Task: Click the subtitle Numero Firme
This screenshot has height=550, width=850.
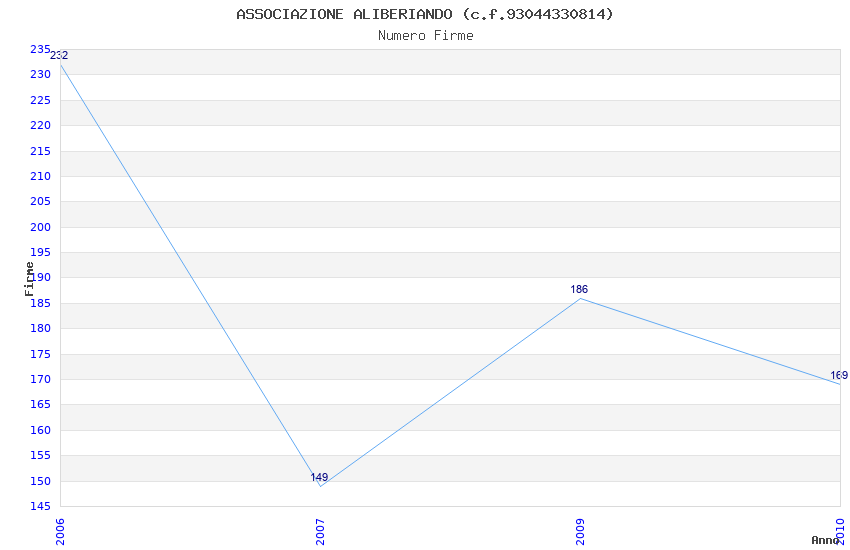Action: coord(426,36)
